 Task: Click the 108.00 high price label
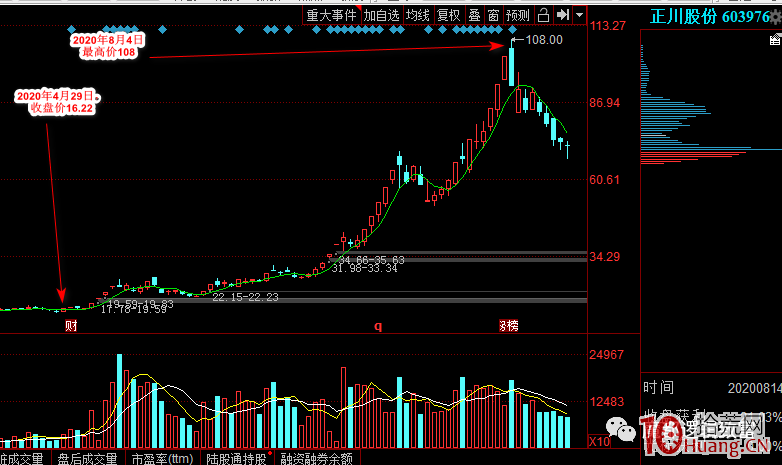click(544, 40)
